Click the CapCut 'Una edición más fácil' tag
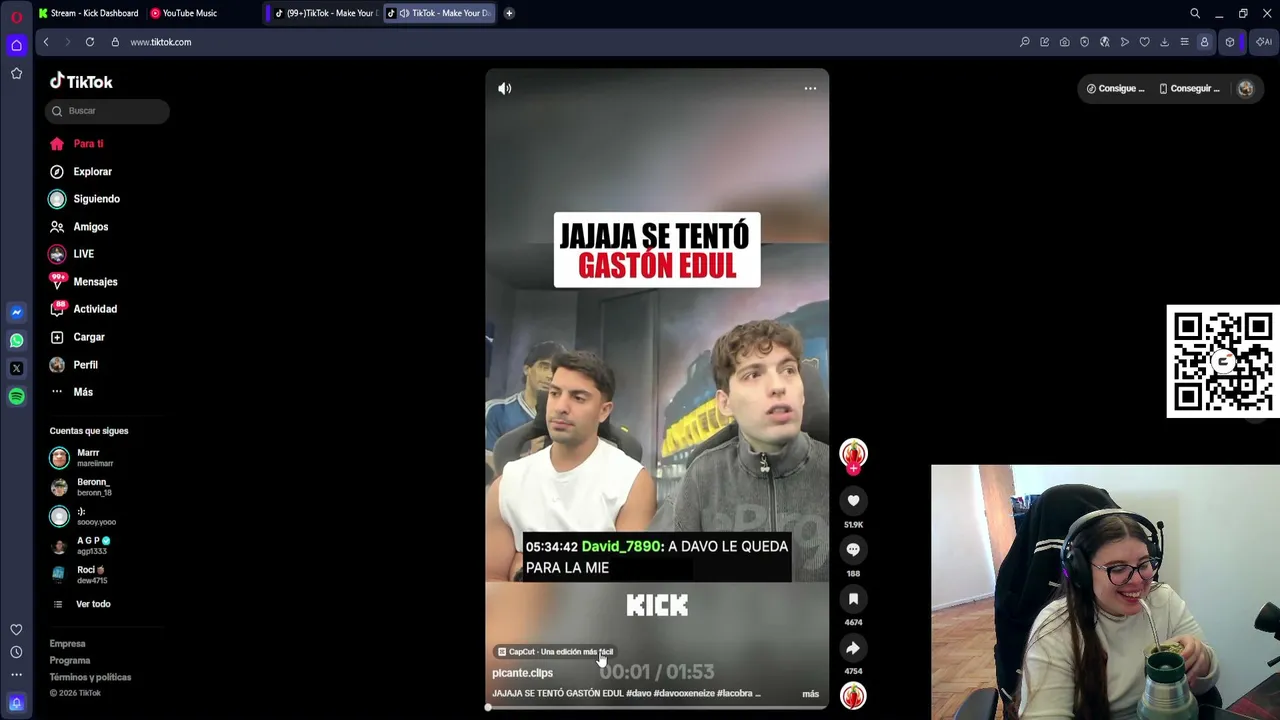Image resolution: width=1280 pixels, height=720 pixels. (555, 652)
